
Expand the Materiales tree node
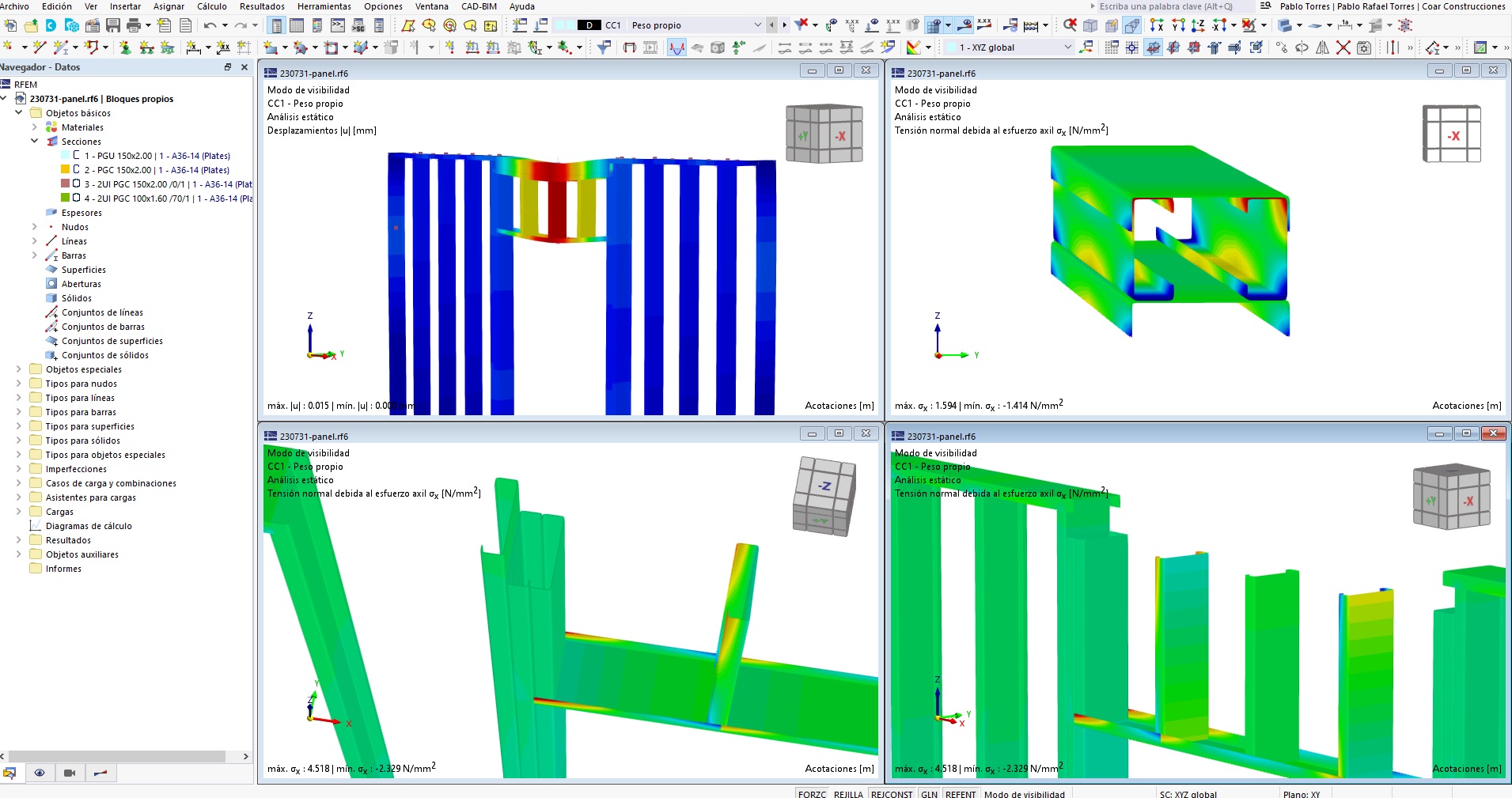pos(34,127)
